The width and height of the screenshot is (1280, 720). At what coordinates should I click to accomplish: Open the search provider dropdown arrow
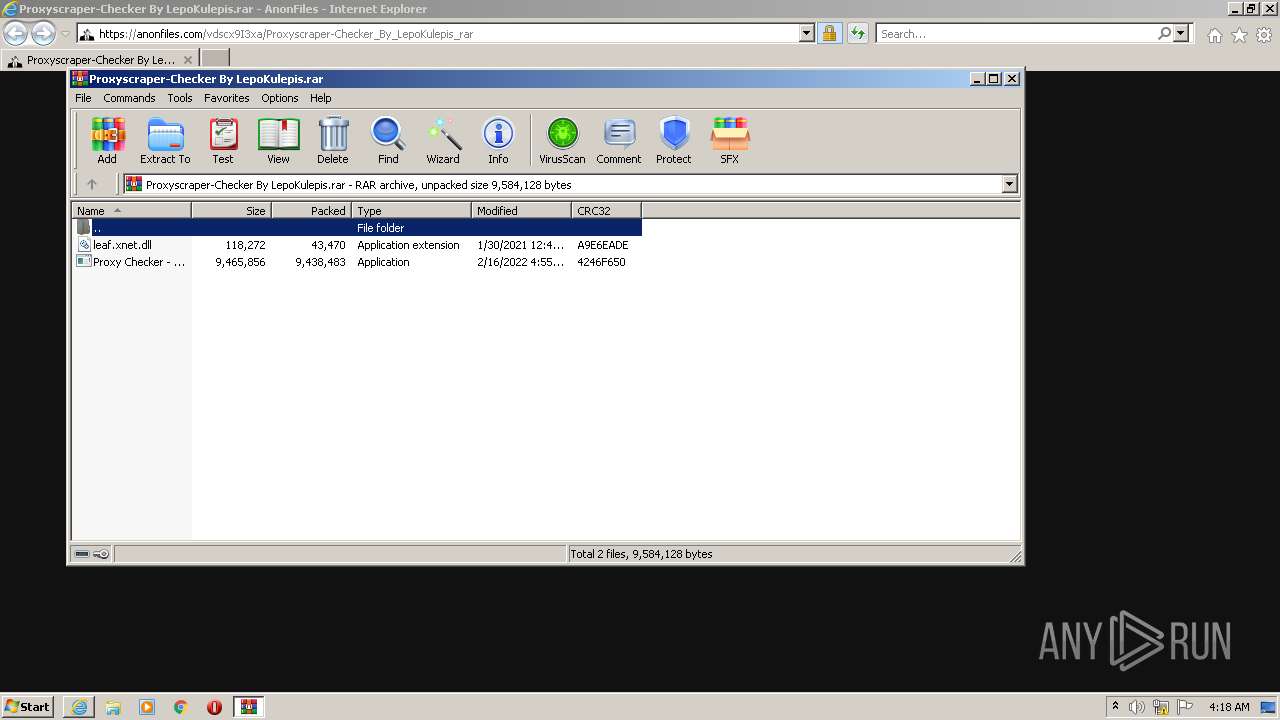(1182, 33)
